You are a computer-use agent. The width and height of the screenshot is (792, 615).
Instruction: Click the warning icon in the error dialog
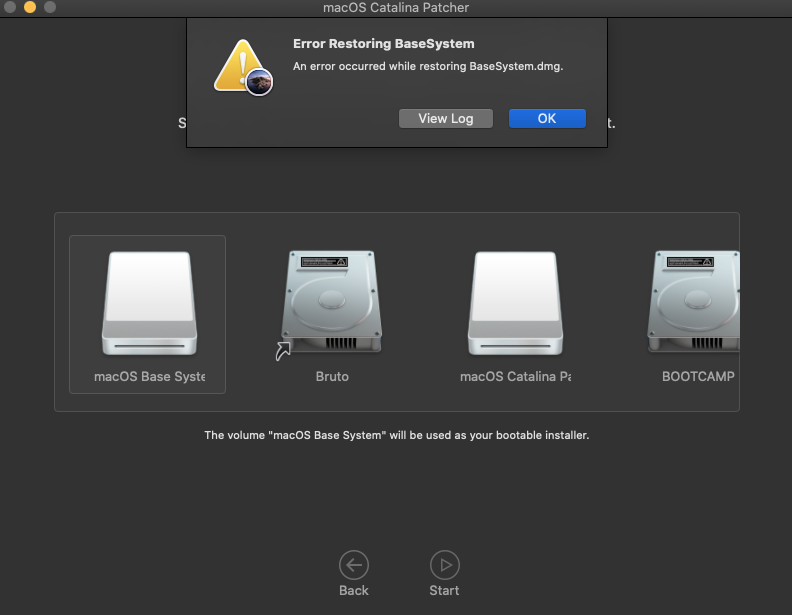click(x=243, y=67)
